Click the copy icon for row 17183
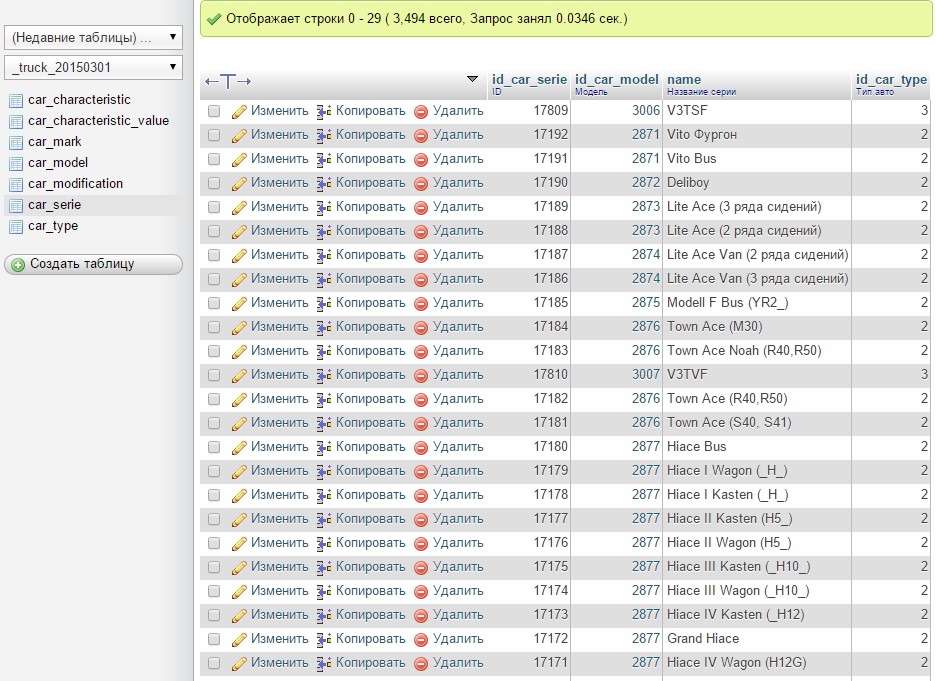Image resolution: width=936 pixels, height=681 pixels. click(x=324, y=352)
